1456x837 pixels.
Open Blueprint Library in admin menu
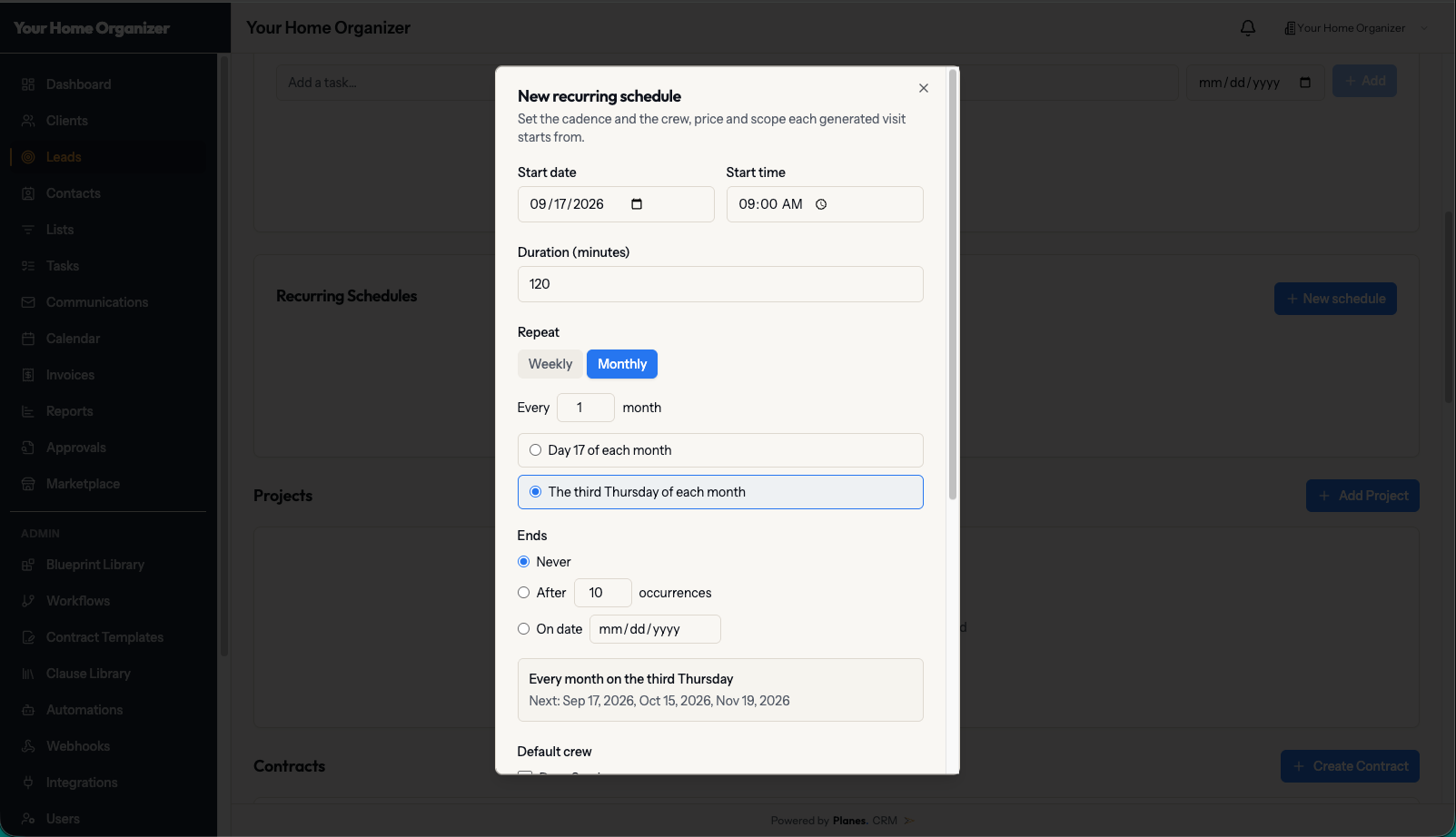coord(95,565)
